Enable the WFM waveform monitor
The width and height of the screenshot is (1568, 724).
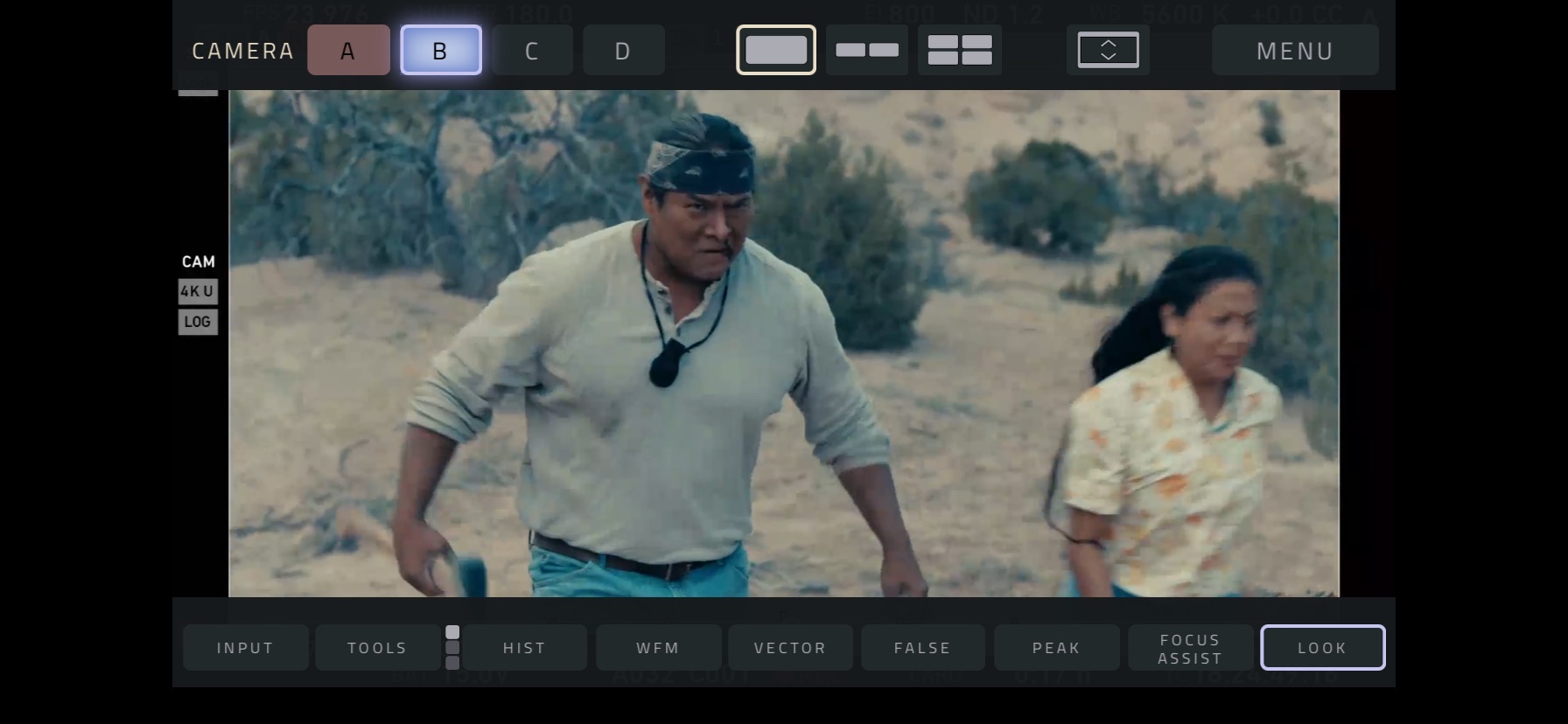pyautogui.click(x=658, y=648)
